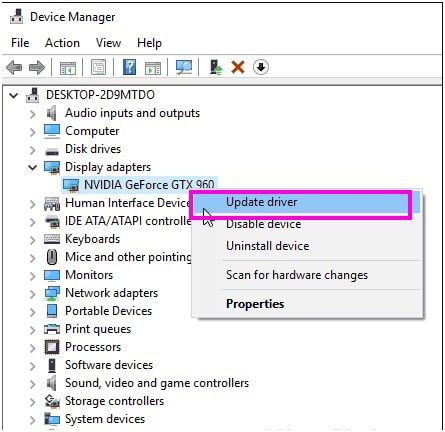Toggle the show/hide console tree icon
445x432 pixels.
[x=68, y=68]
